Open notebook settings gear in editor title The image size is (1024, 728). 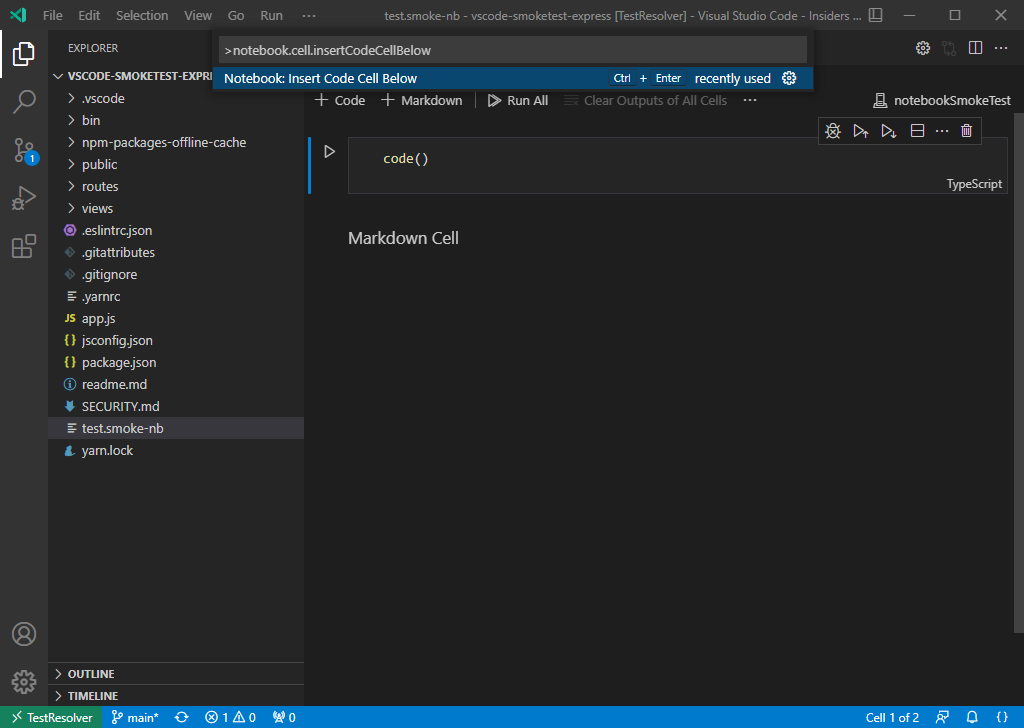(923, 48)
